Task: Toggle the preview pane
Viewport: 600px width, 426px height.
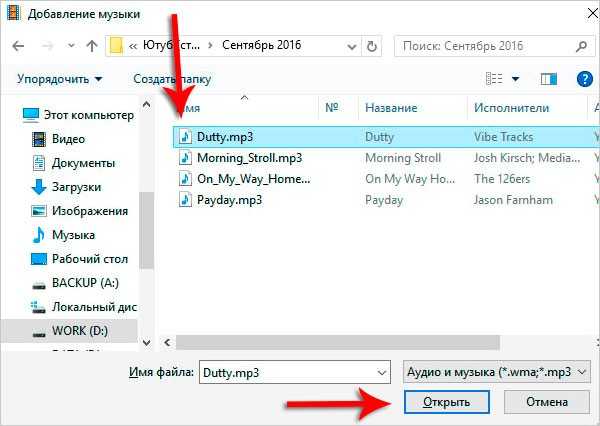Action: tap(549, 79)
